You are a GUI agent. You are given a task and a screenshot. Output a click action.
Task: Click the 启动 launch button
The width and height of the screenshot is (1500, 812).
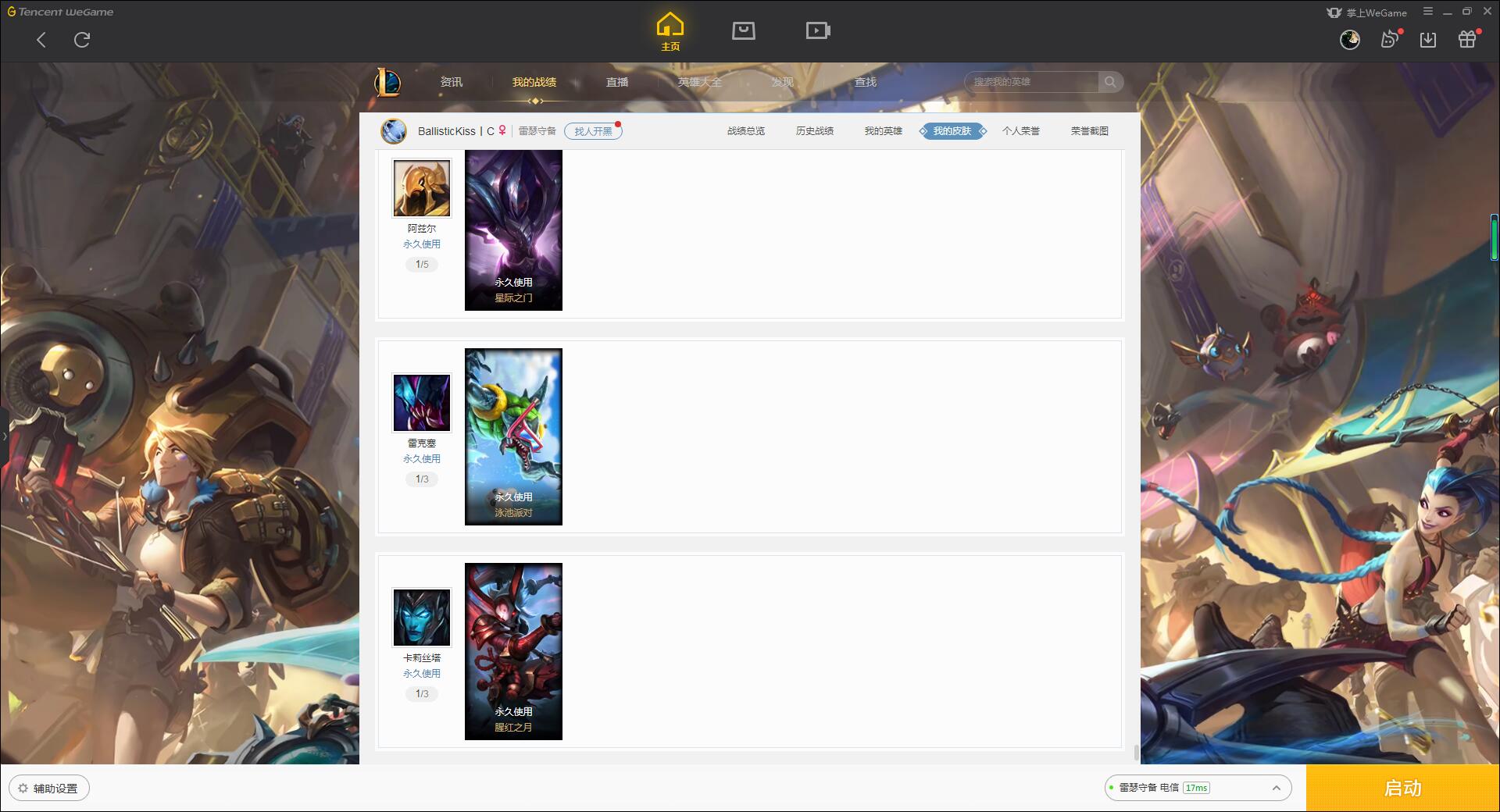tap(1403, 789)
